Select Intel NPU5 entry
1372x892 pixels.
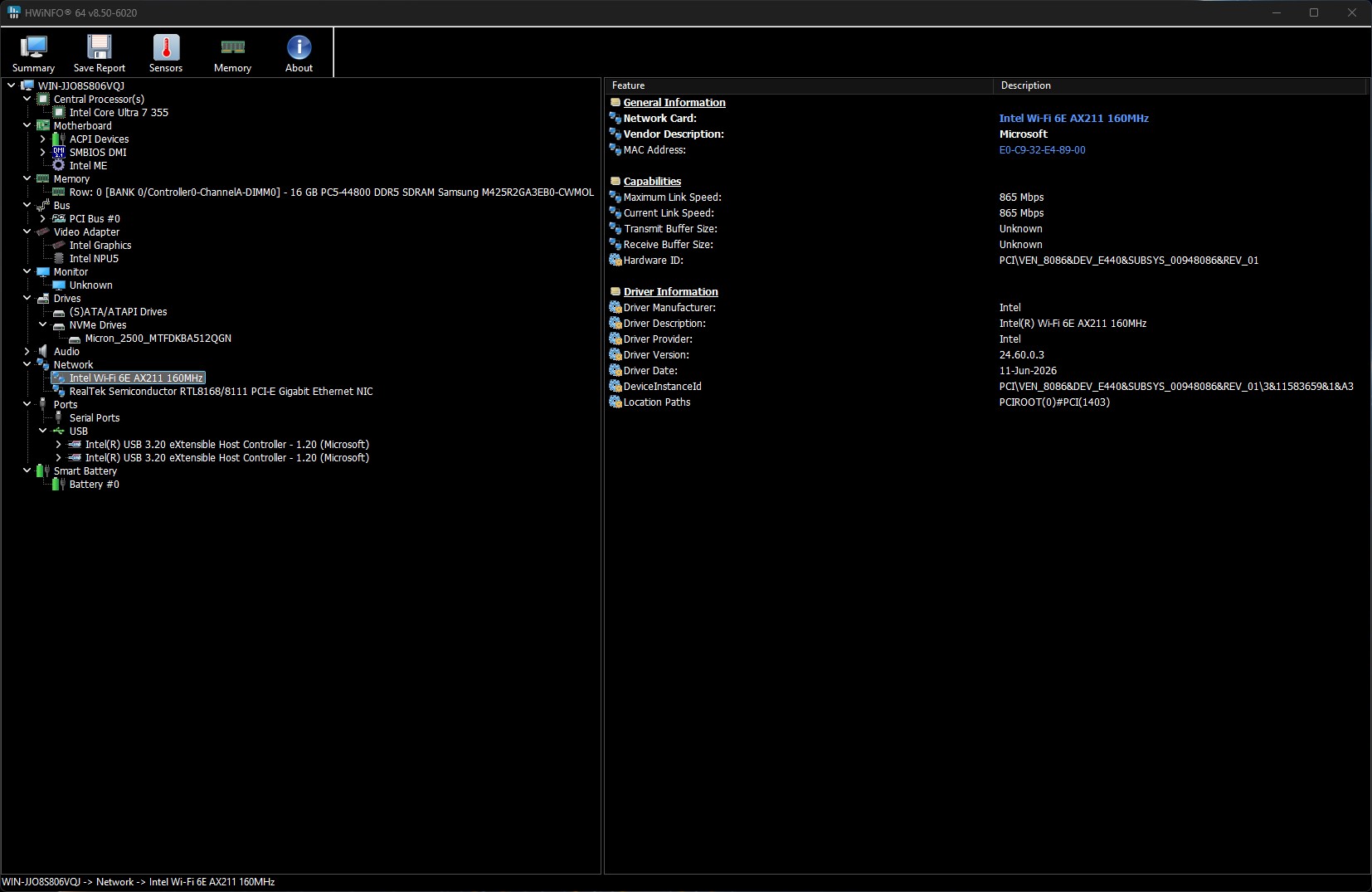(94, 258)
